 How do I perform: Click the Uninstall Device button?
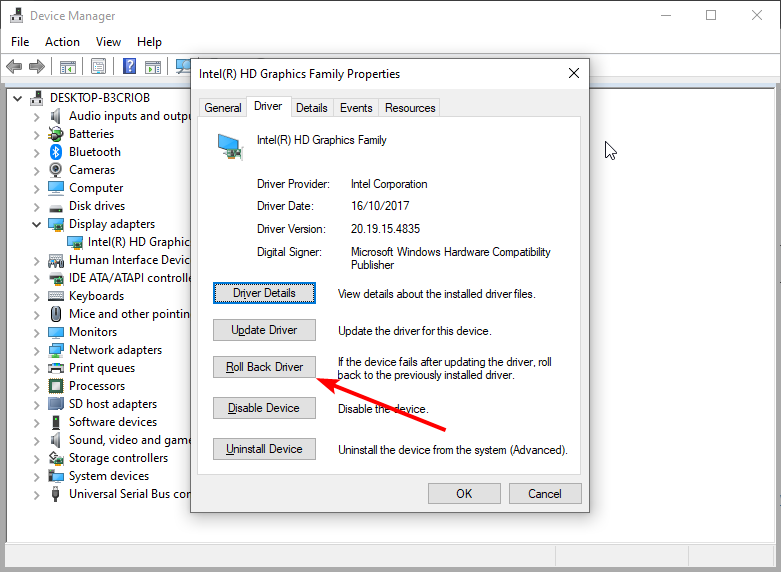(x=264, y=448)
